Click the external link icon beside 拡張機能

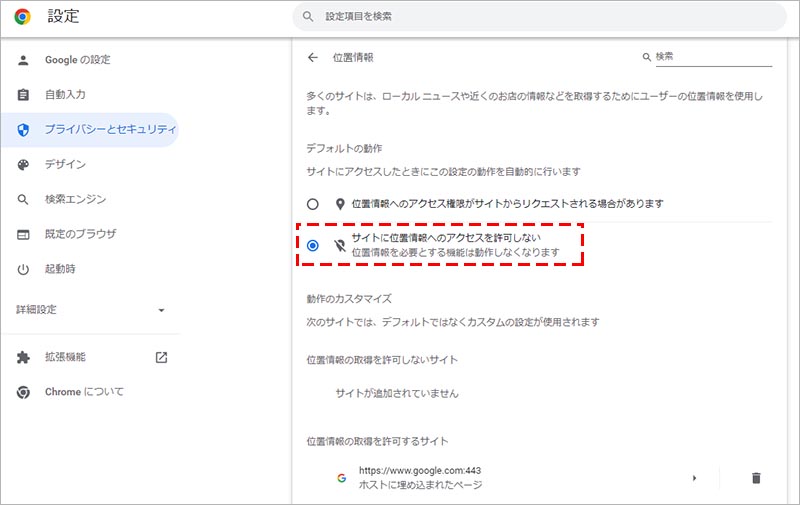click(x=161, y=357)
